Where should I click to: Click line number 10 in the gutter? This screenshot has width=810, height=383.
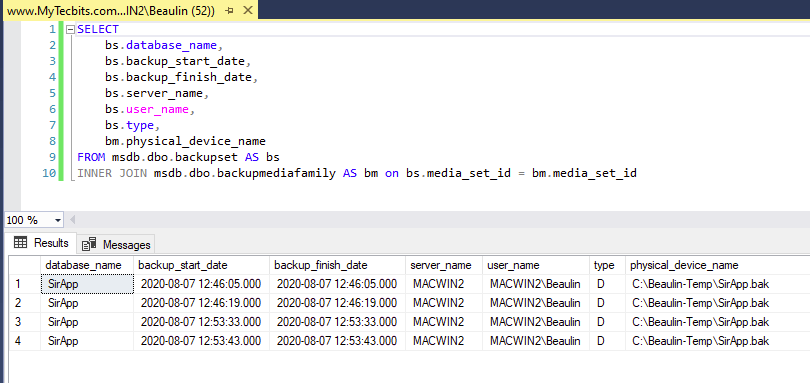(49, 173)
